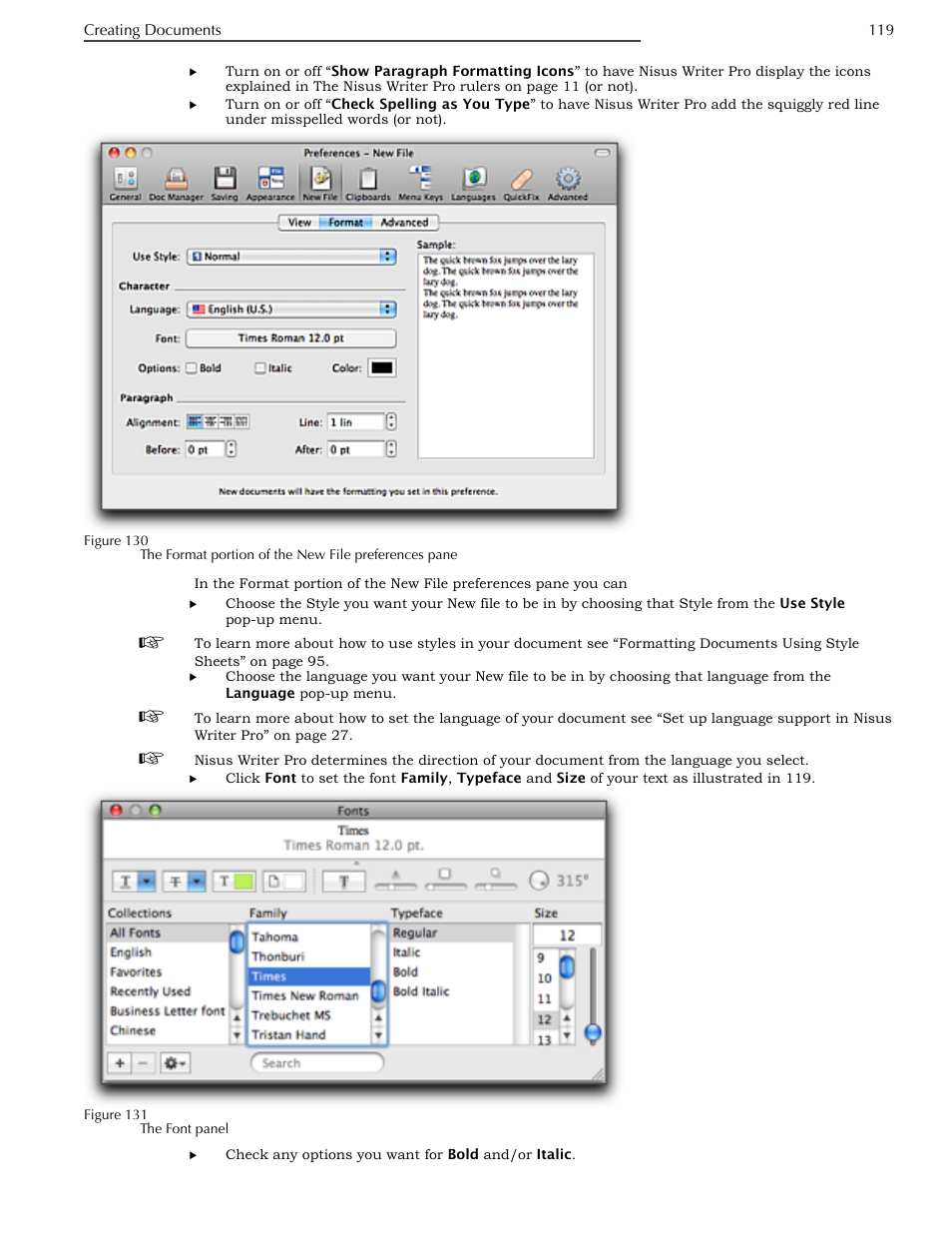Viewport: 952px width, 1233px height.
Task: Click the After spacing input field
Action: [356, 449]
